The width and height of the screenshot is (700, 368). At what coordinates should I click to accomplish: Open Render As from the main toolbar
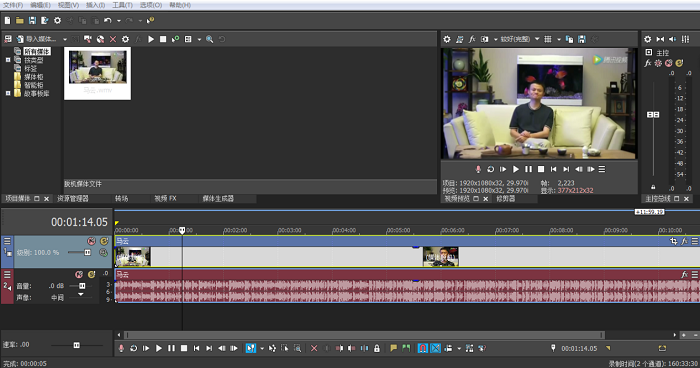point(45,20)
